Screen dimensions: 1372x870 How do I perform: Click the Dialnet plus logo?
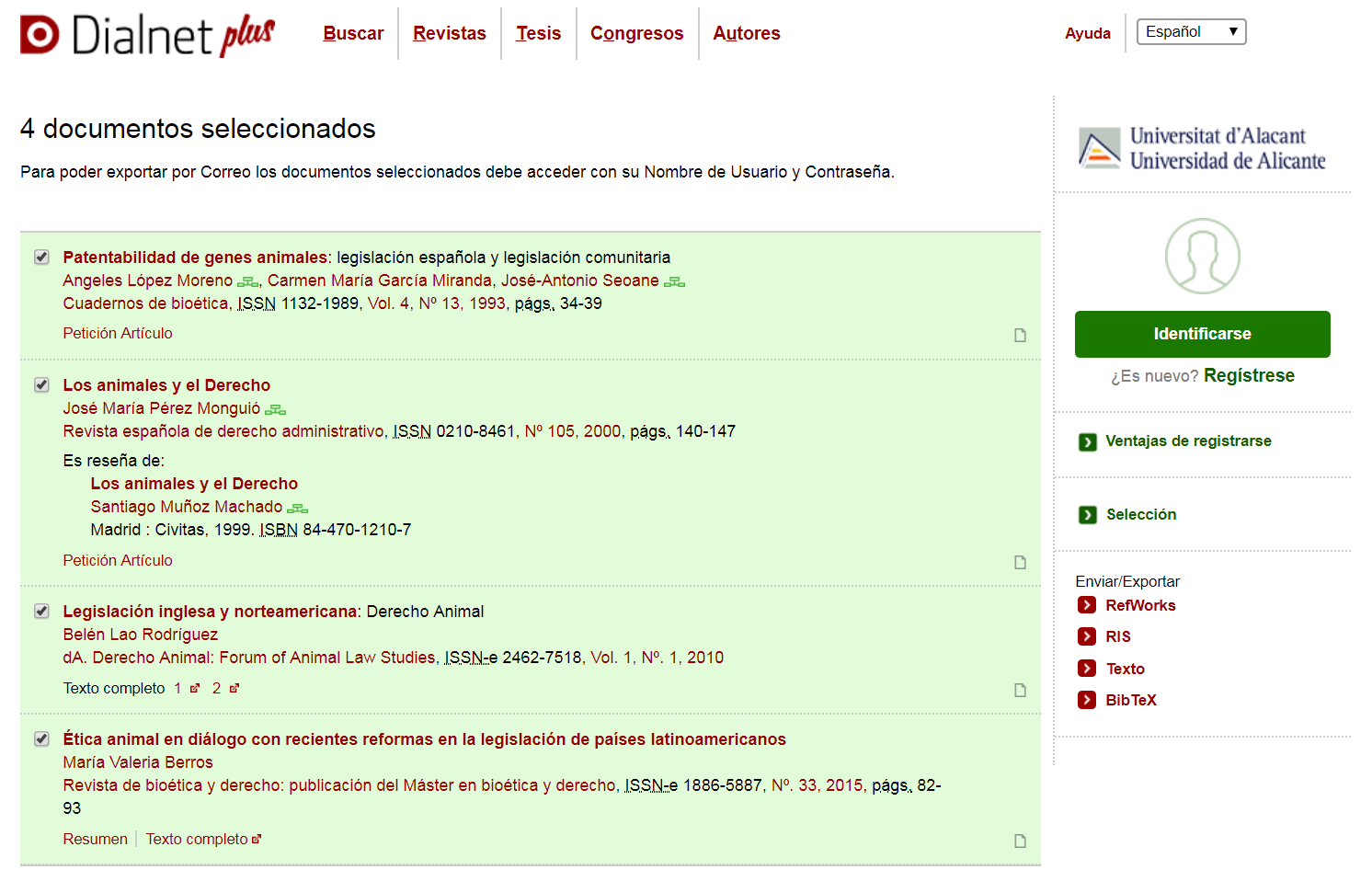147,35
